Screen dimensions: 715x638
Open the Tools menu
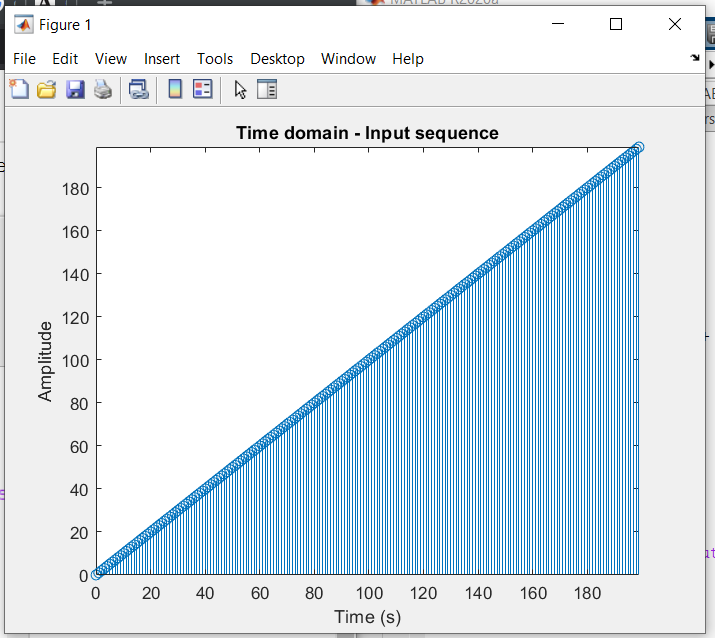coord(215,59)
